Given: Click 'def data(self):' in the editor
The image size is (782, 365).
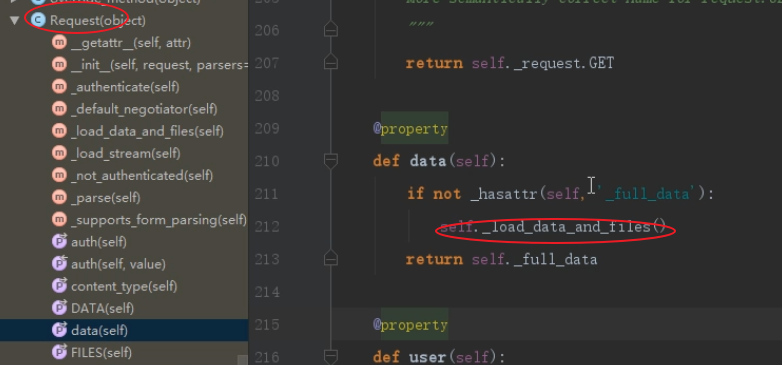Looking at the screenshot, I should coord(439,162).
